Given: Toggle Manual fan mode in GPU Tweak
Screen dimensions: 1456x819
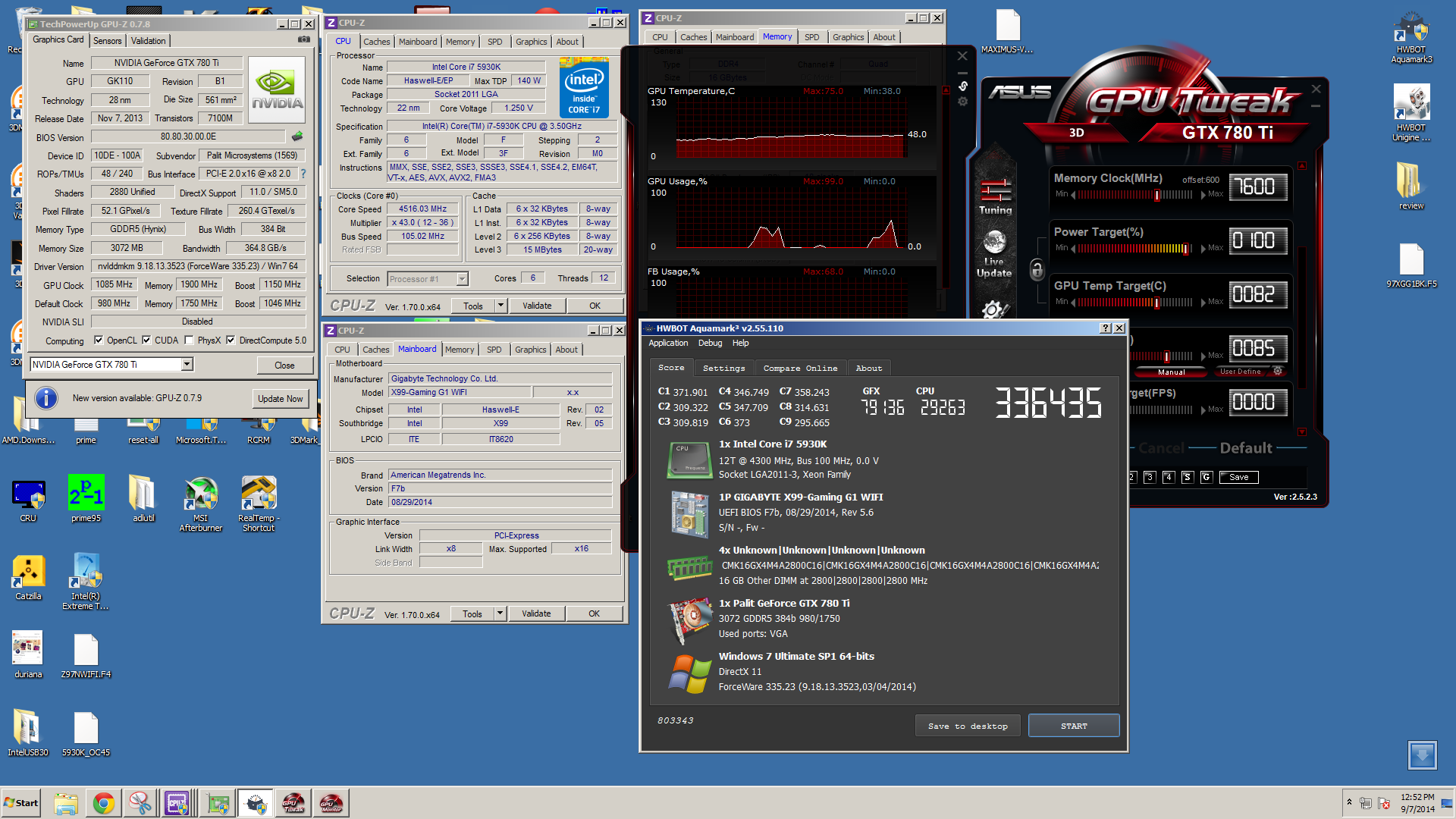Looking at the screenshot, I should click(1172, 372).
